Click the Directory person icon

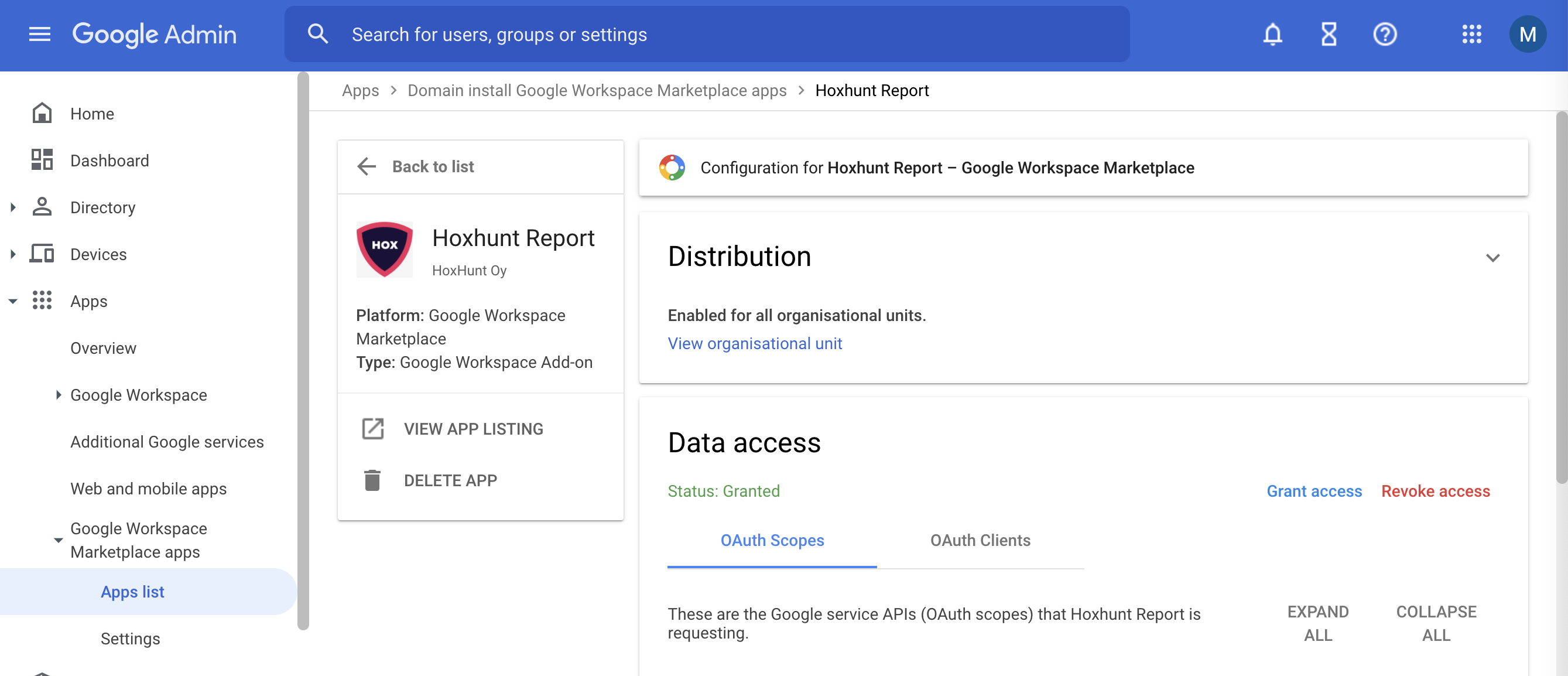[x=42, y=207]
